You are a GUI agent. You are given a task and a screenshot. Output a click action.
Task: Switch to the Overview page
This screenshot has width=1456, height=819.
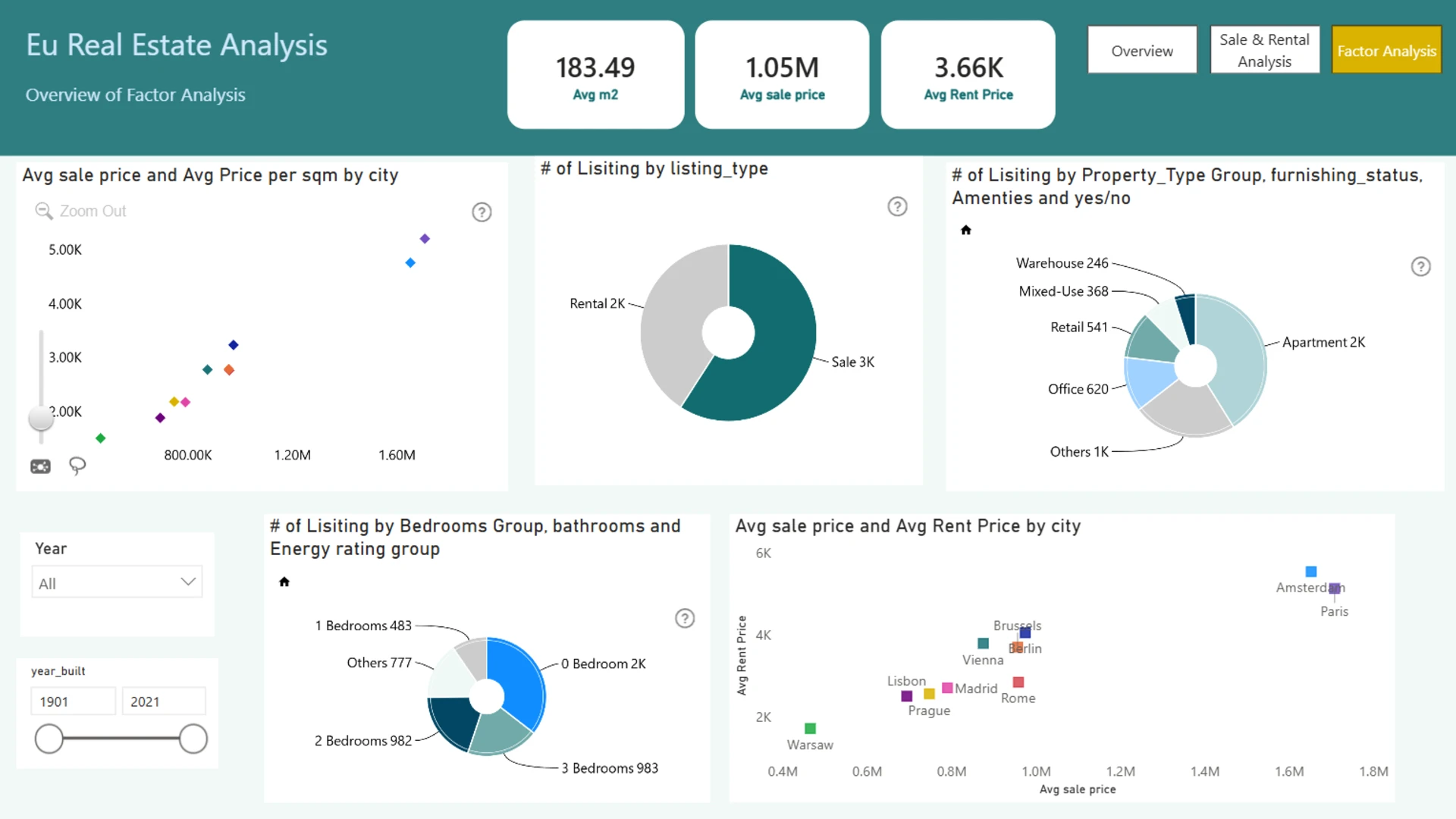click(1141, 51)
